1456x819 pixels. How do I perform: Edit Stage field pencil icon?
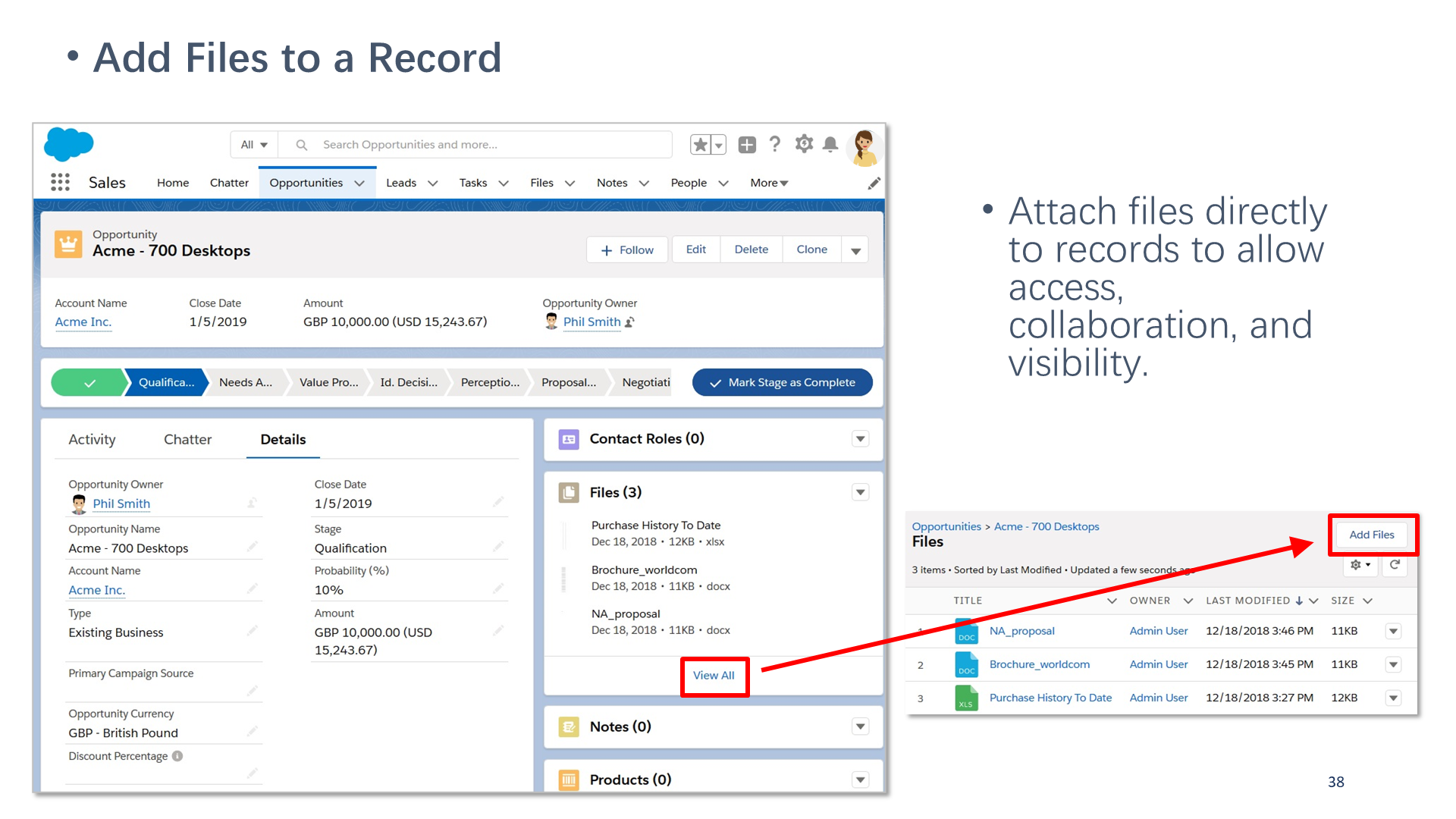498,546
